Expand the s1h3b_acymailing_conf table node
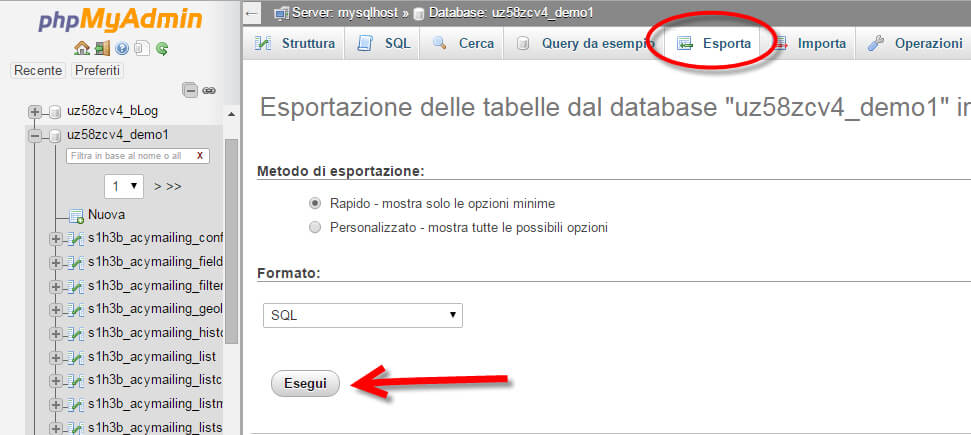Viewport: 971px width, 435px height. coord(55,239)
